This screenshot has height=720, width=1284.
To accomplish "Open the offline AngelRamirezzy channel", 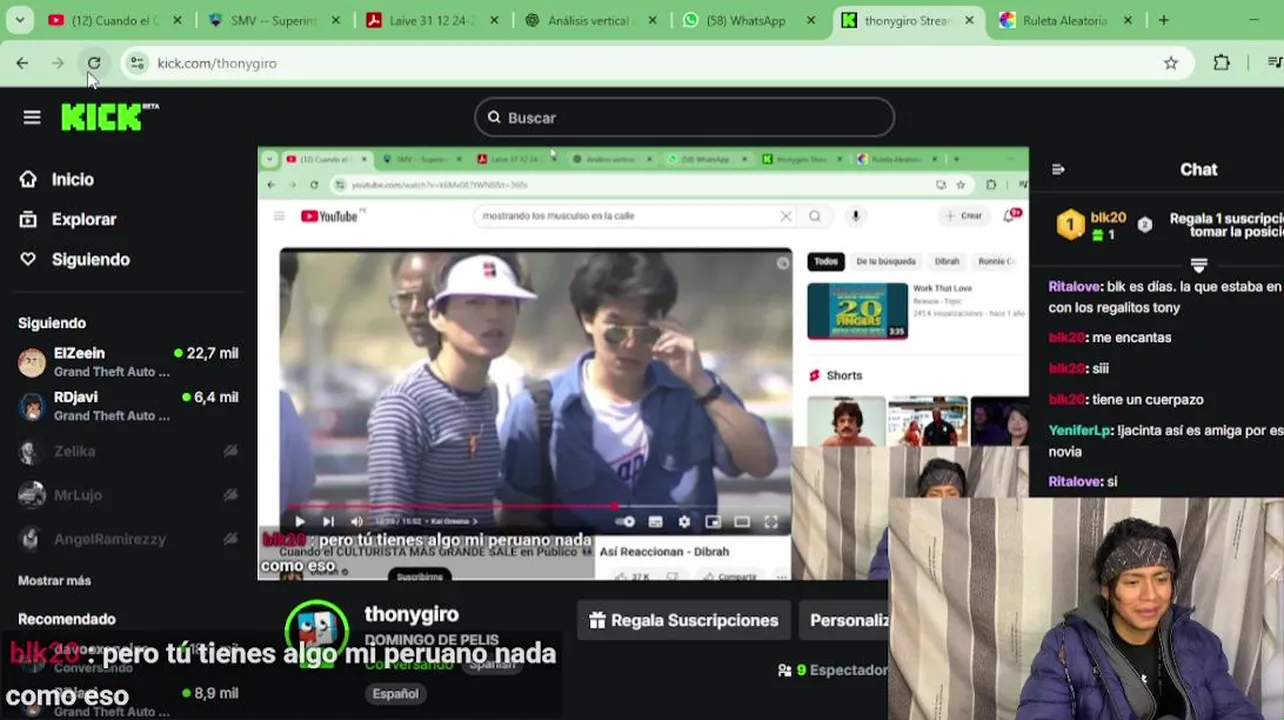I will [128, 539].
